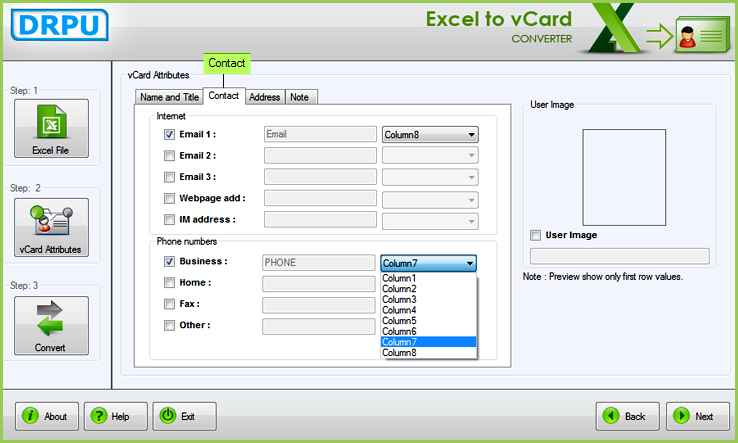
Task: Uncheck the Business phone checkbox
Action: point(169,261)
